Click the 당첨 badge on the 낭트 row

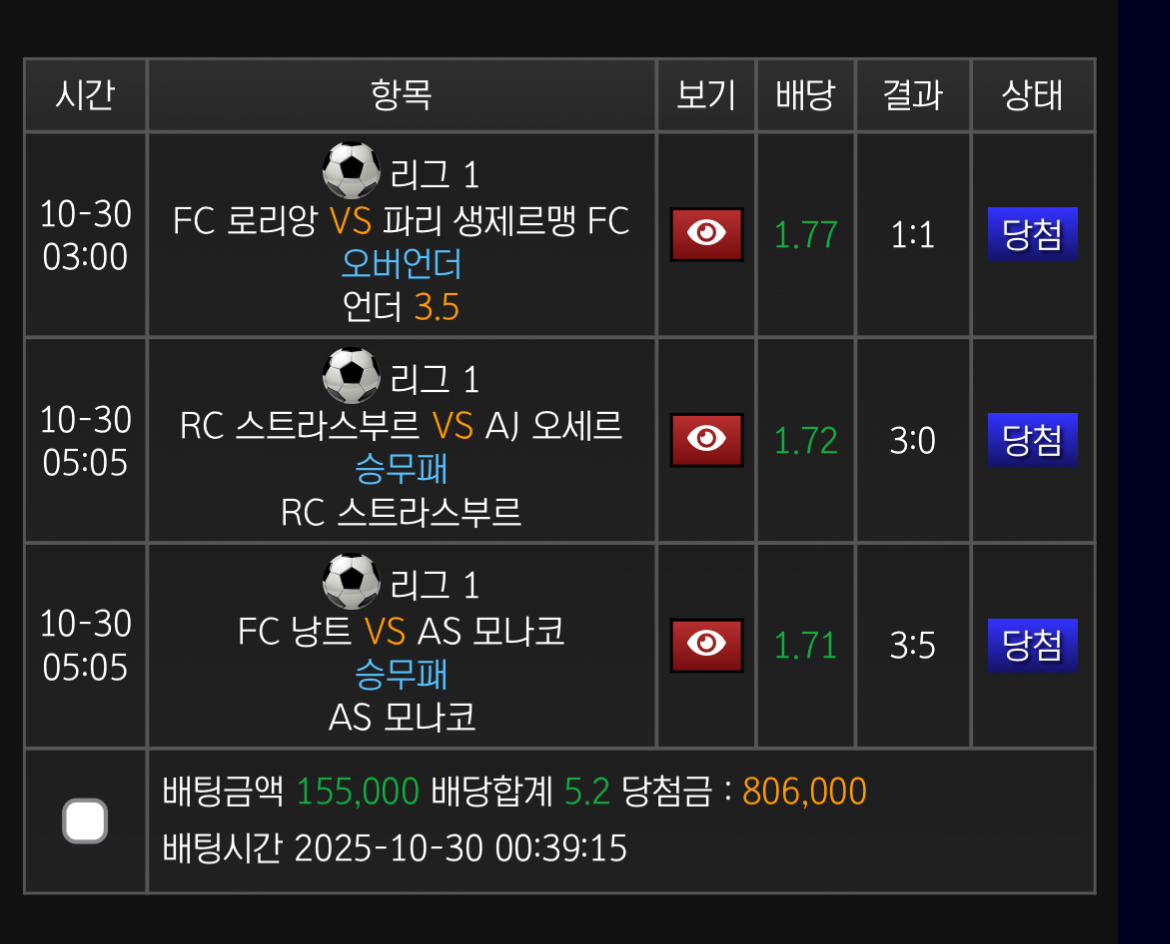[x=1032, y=646]
